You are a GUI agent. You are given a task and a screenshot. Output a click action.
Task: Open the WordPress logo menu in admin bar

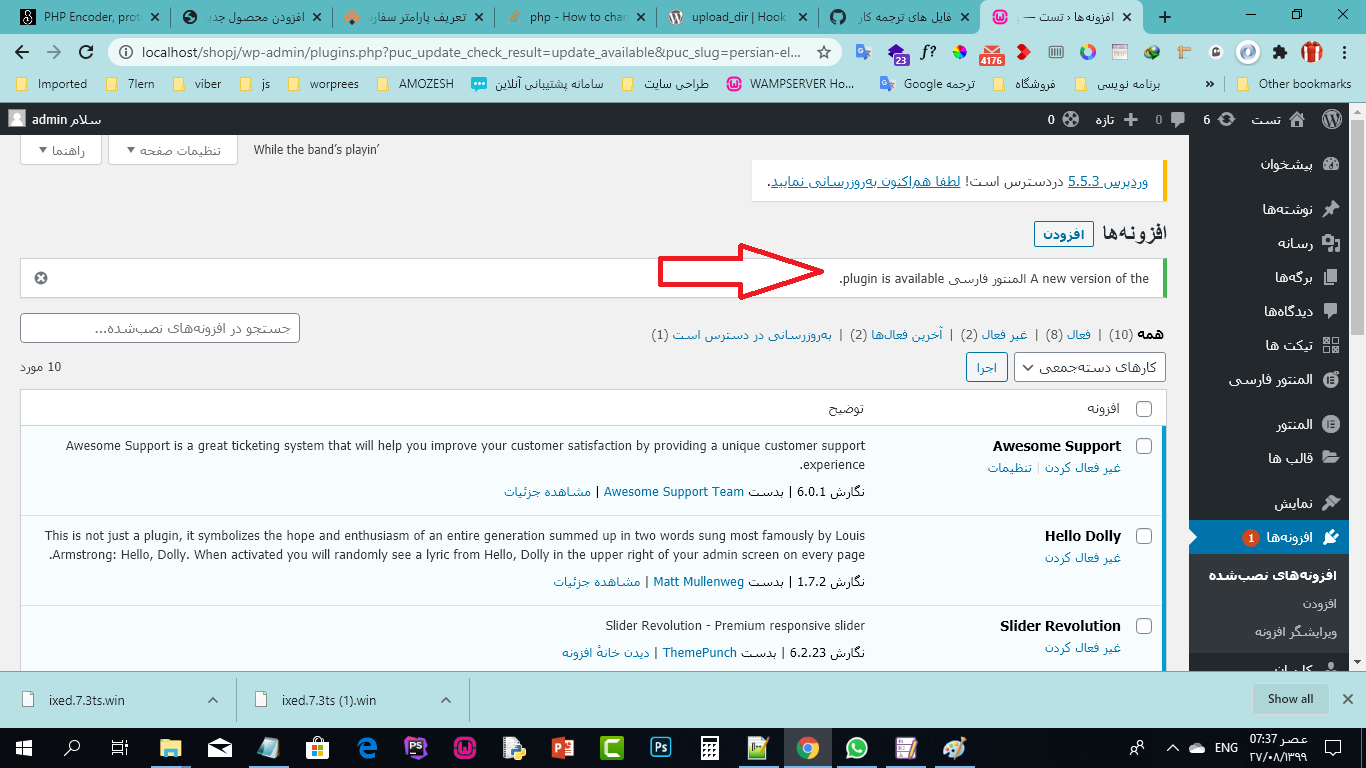point(1332,119)
